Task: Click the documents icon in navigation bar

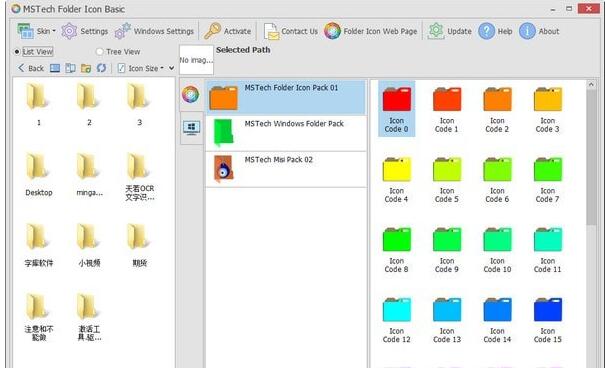Action: [x=70, y=68]
